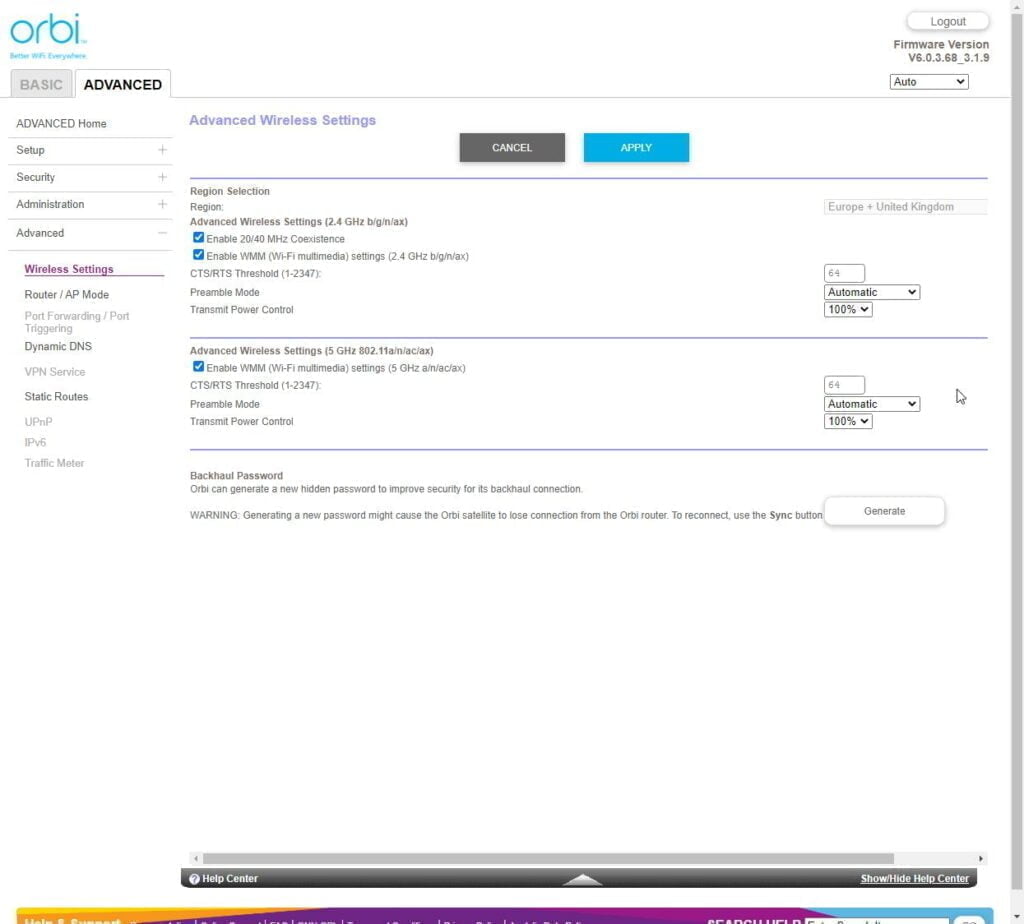Click the horizontal scrollbar left arrow

[x=196, y=858]
